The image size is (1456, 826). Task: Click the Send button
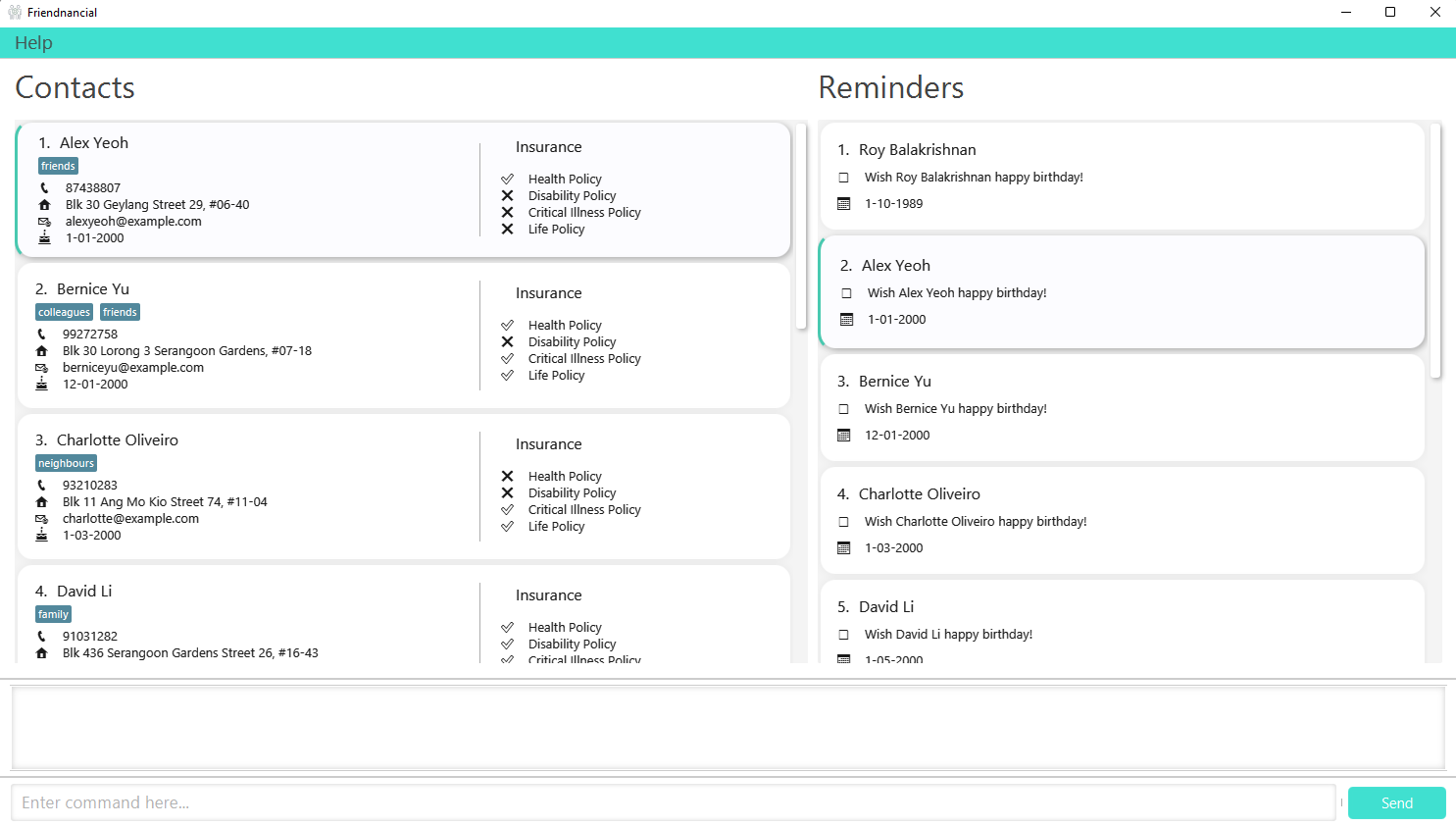(x=1396, y=802)
